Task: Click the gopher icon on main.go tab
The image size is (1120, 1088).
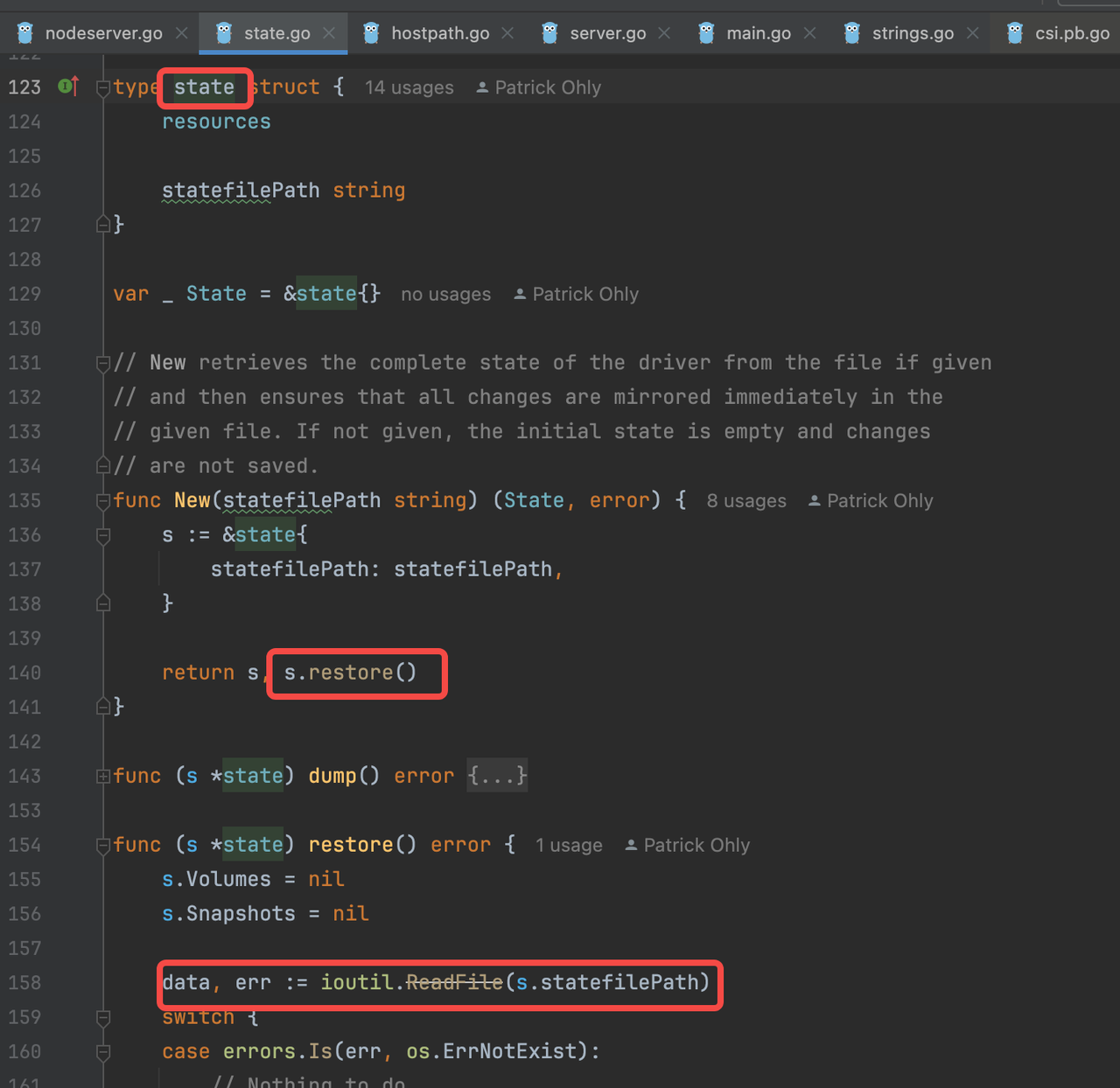Action: [x=706, y=33]
